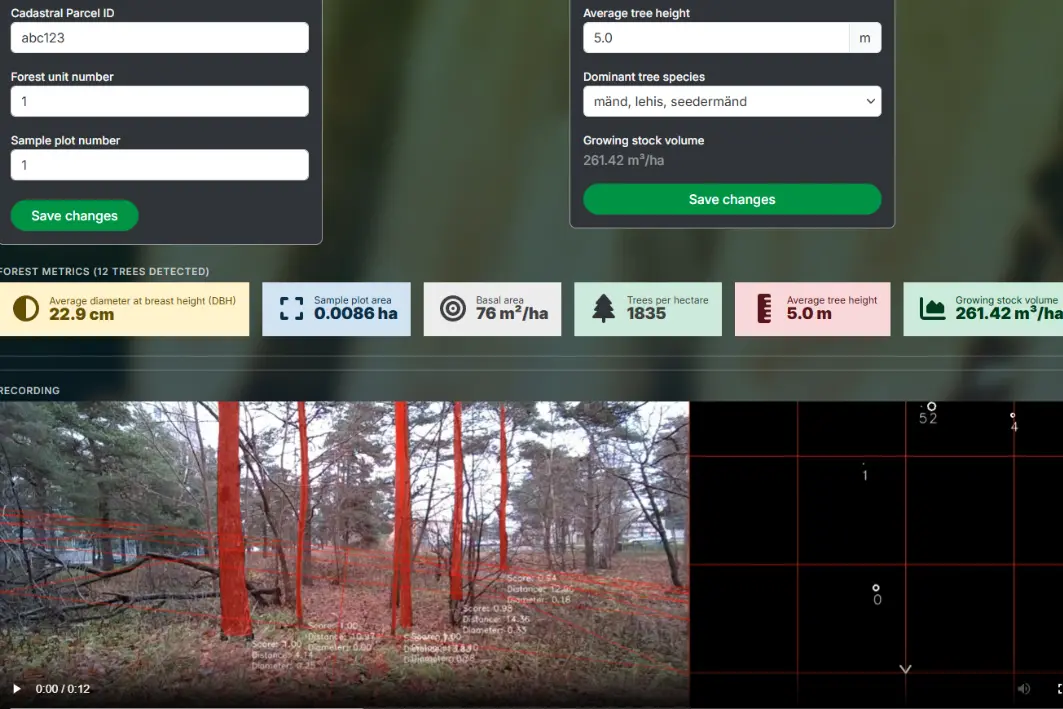This screenshot has width=1063, height=709.
Task: Click the 261.42 m³/ha text under Growing stock volume
Action: click(624, 161)
